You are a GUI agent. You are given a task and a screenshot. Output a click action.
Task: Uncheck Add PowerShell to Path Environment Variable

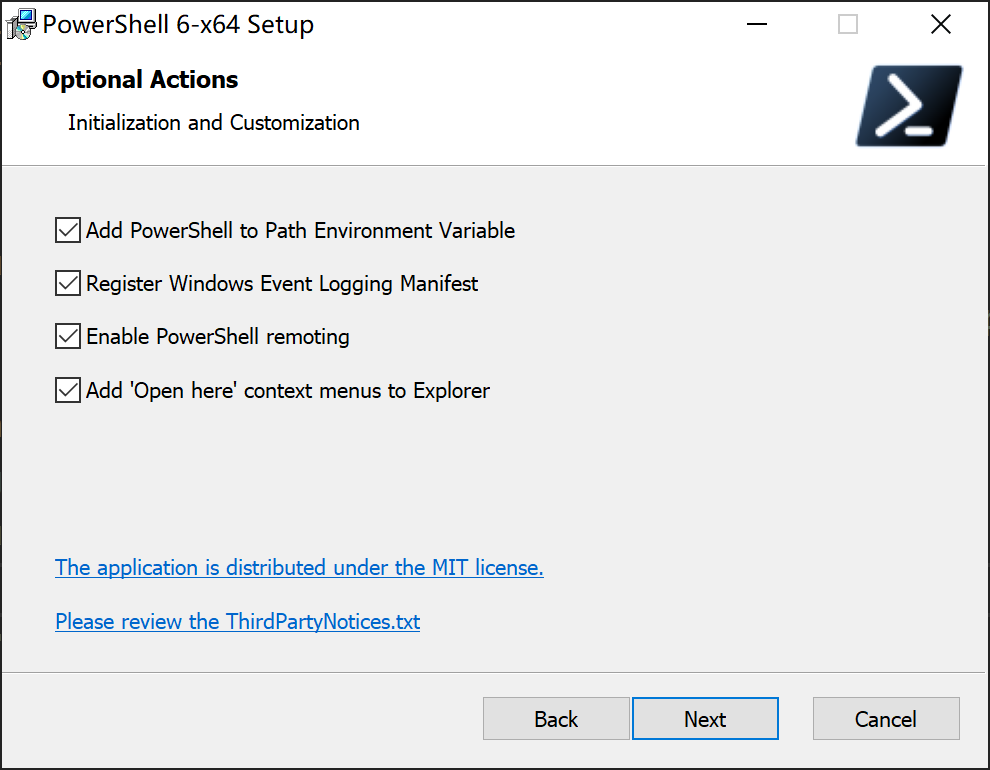tap(68, 230)
